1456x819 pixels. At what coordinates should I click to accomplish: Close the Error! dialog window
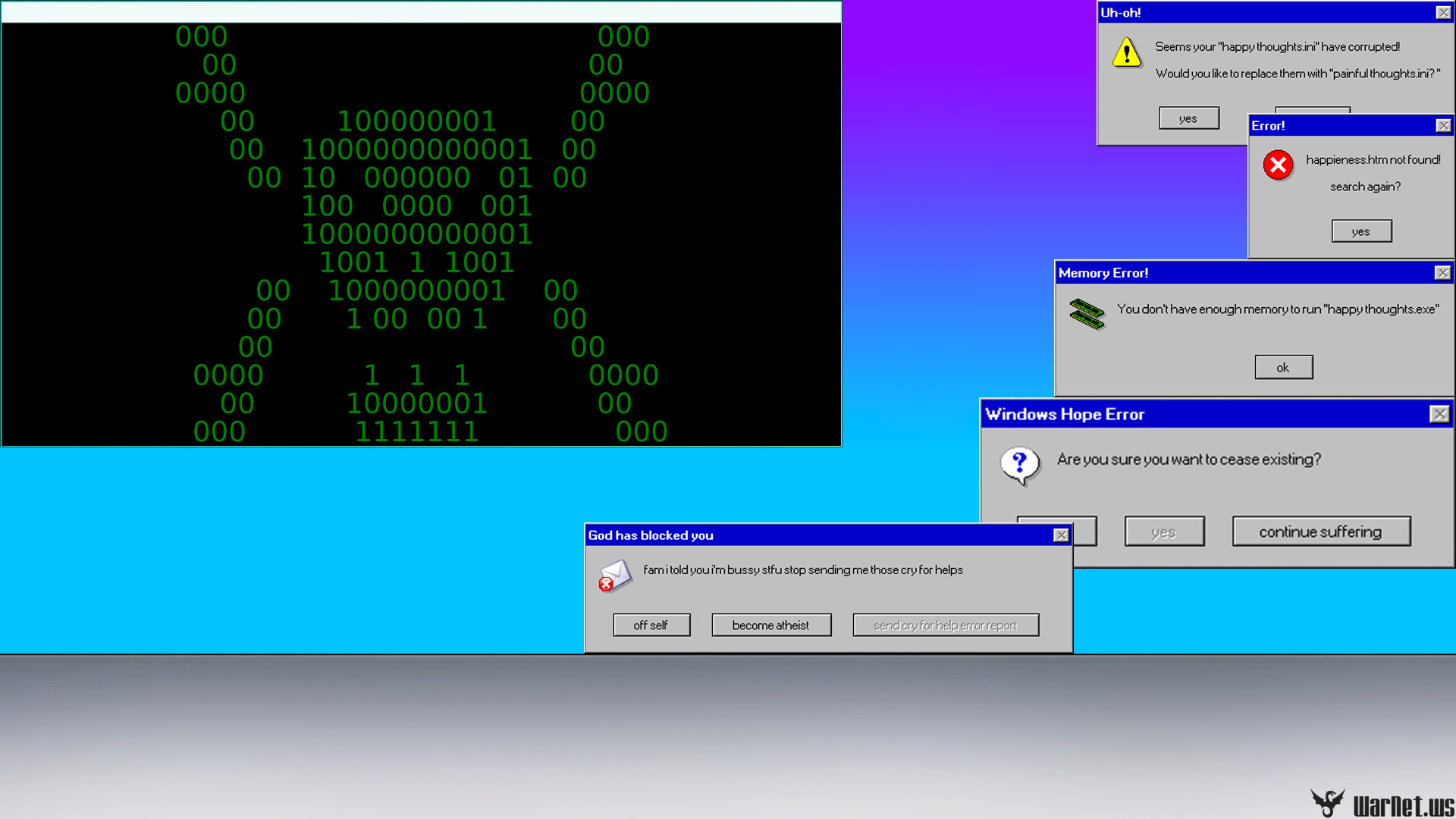[x=1443, y=126]
